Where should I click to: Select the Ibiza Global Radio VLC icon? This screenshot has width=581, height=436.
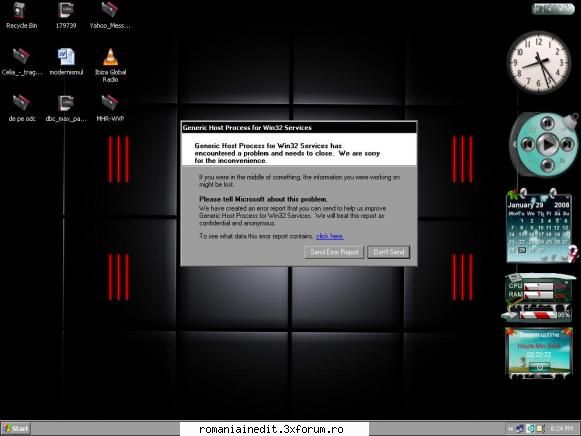point(110,65)
